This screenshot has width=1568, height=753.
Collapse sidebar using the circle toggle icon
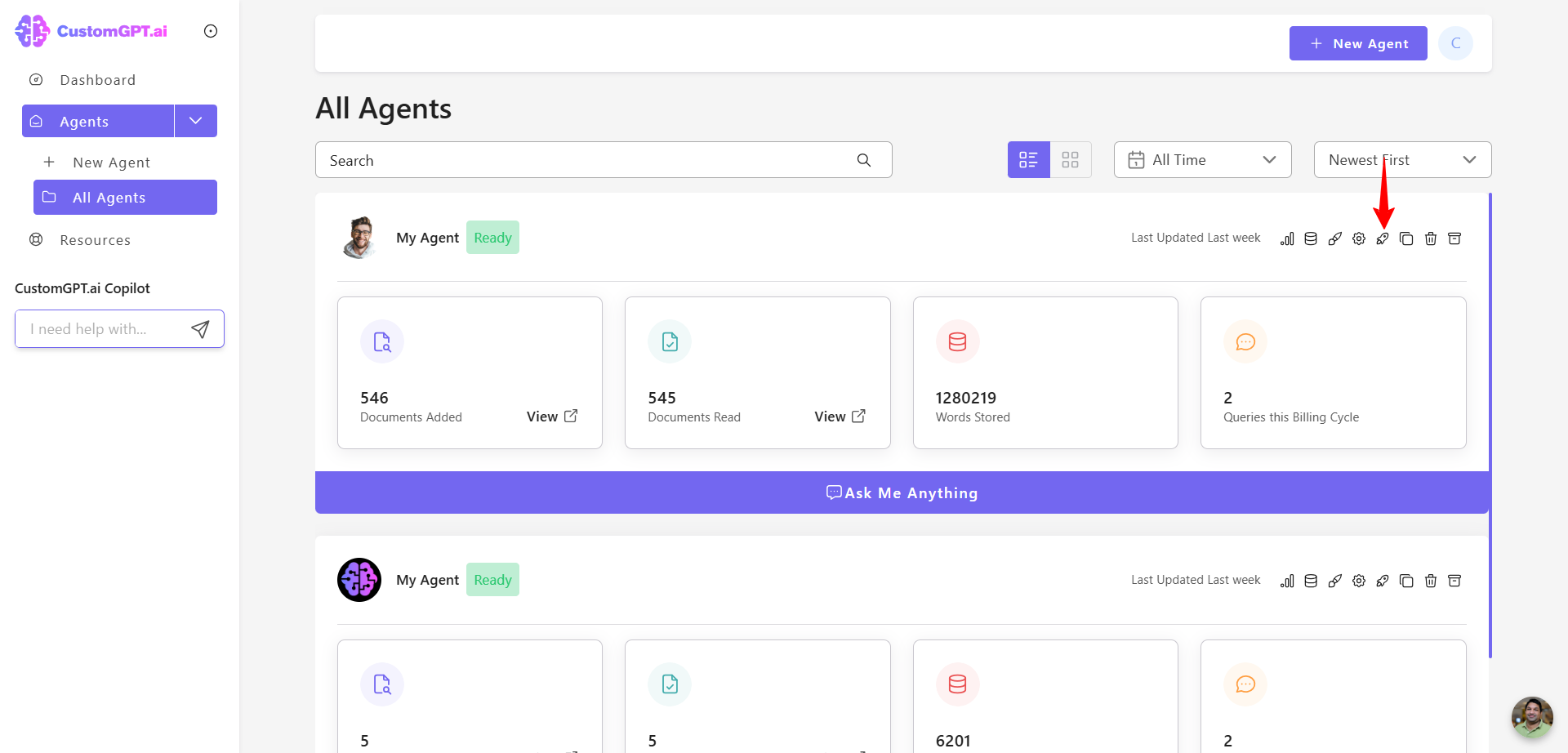click(211, 31)
